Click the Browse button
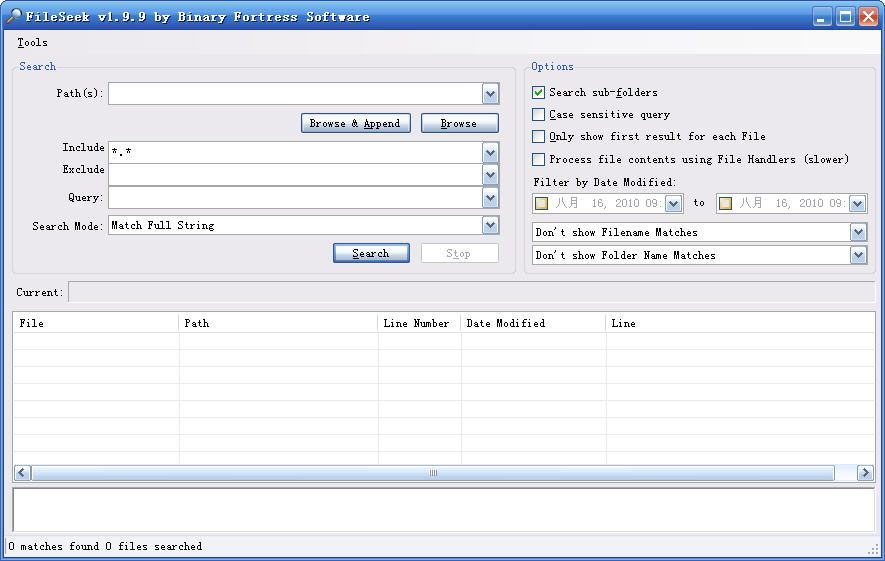885x561 pixels. (459, 123)
